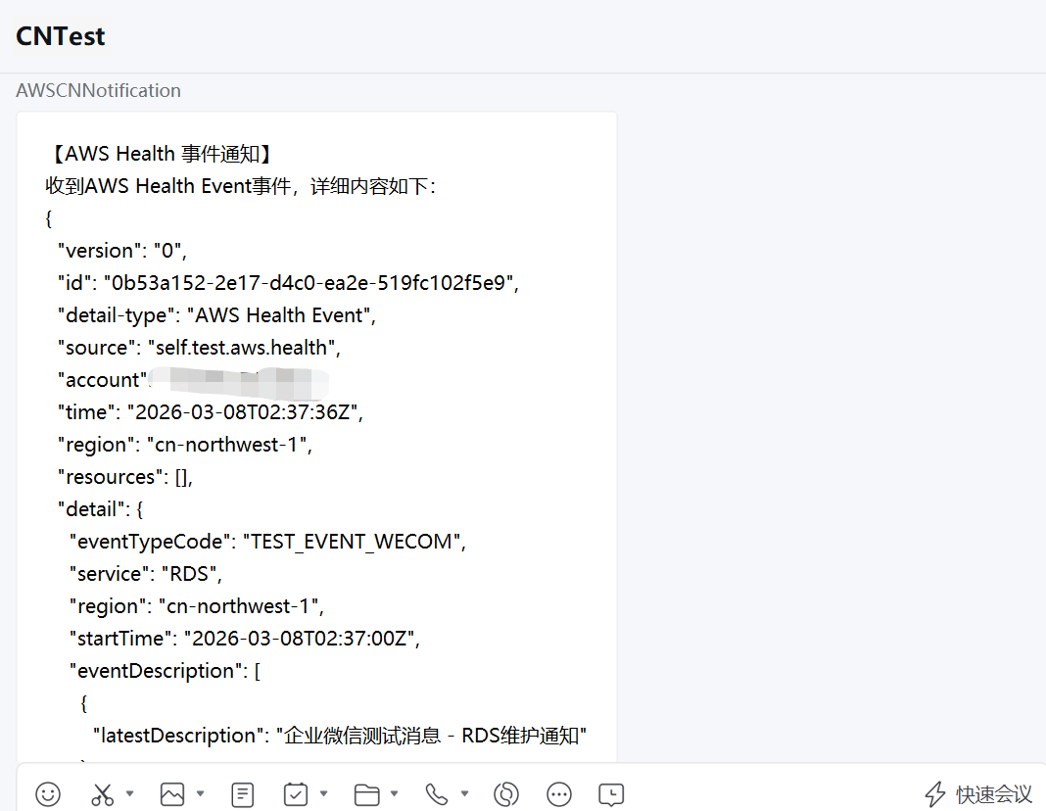Open the emoji picker
The width and height of the screenshot is (1046, 811).
48,794
